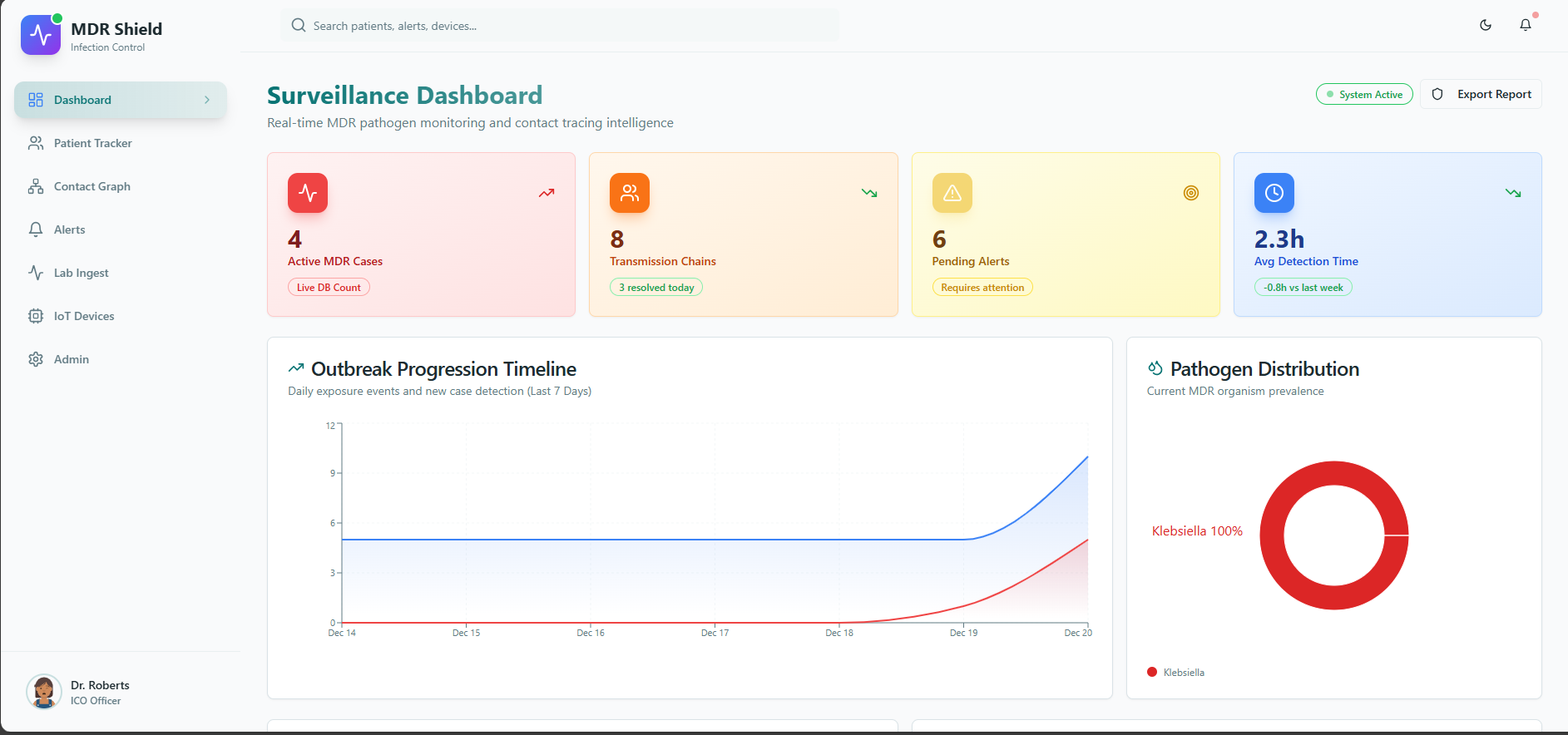Click the Contact Graph network icon
The height and width of the screenshot is (735, 1568).
click(36, 186)
